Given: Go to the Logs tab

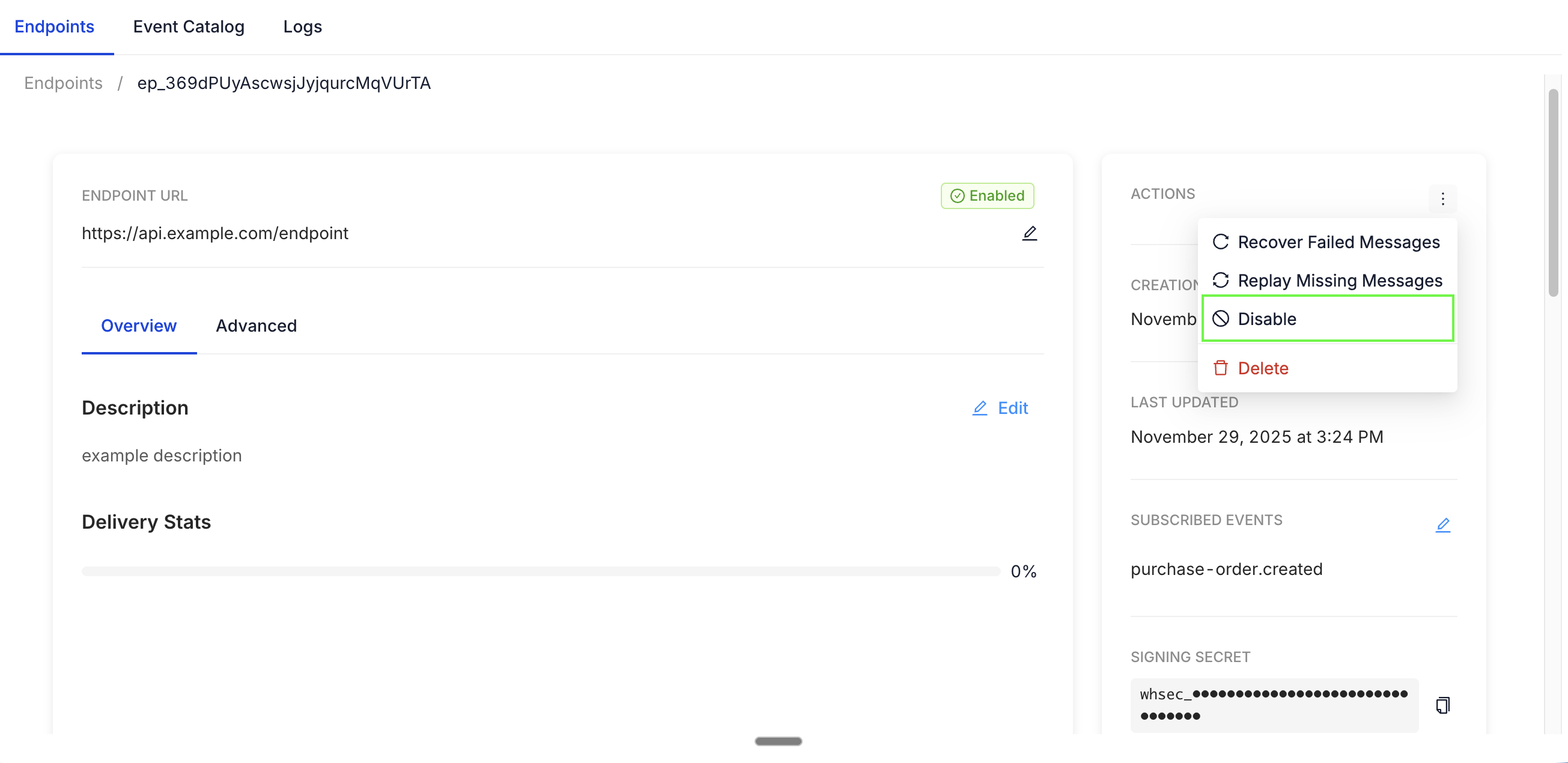Looking at the screenshot, I should coord(303,27).
